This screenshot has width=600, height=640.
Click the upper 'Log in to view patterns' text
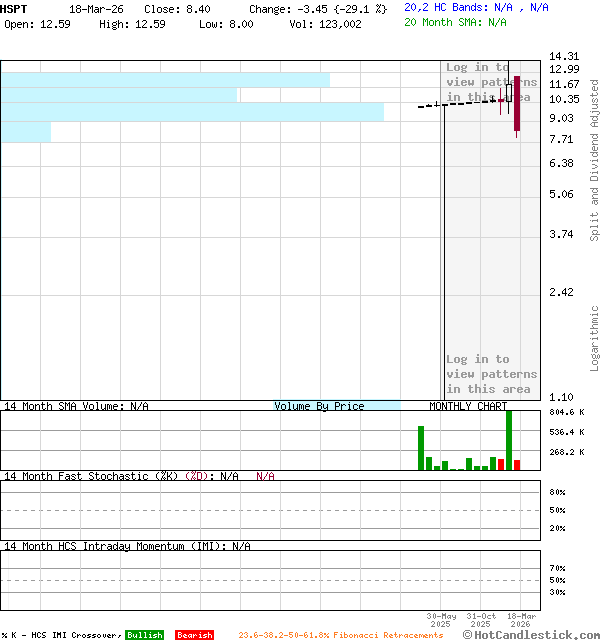pos(491,82)
